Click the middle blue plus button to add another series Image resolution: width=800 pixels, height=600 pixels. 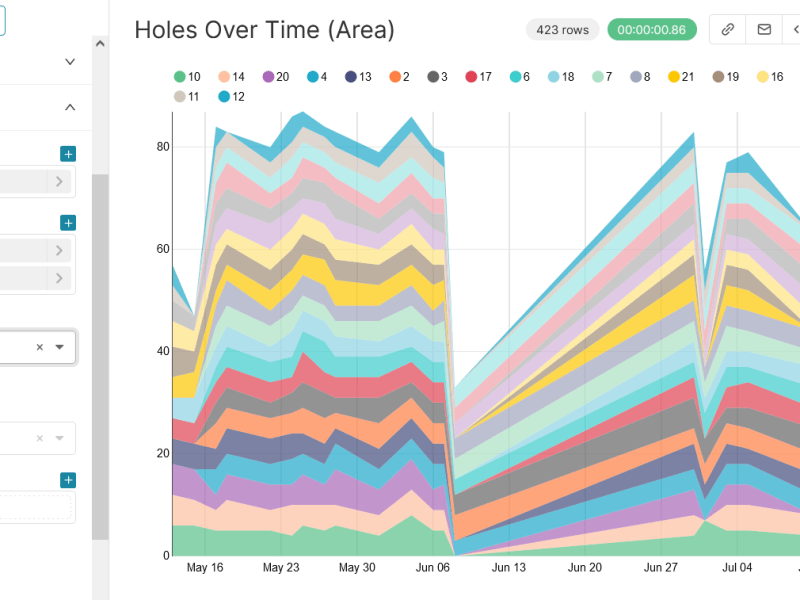pyautogui.click(x=67, y=221)
